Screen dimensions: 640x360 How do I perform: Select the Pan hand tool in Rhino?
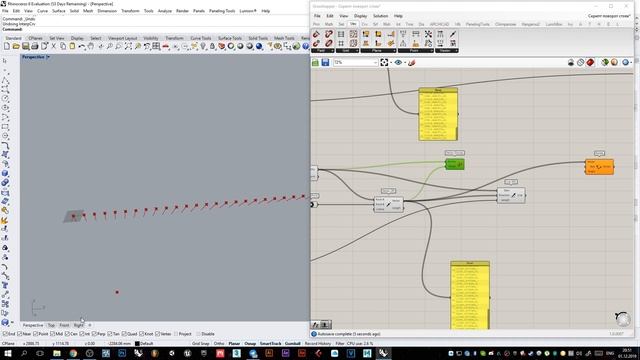(91, 47)
